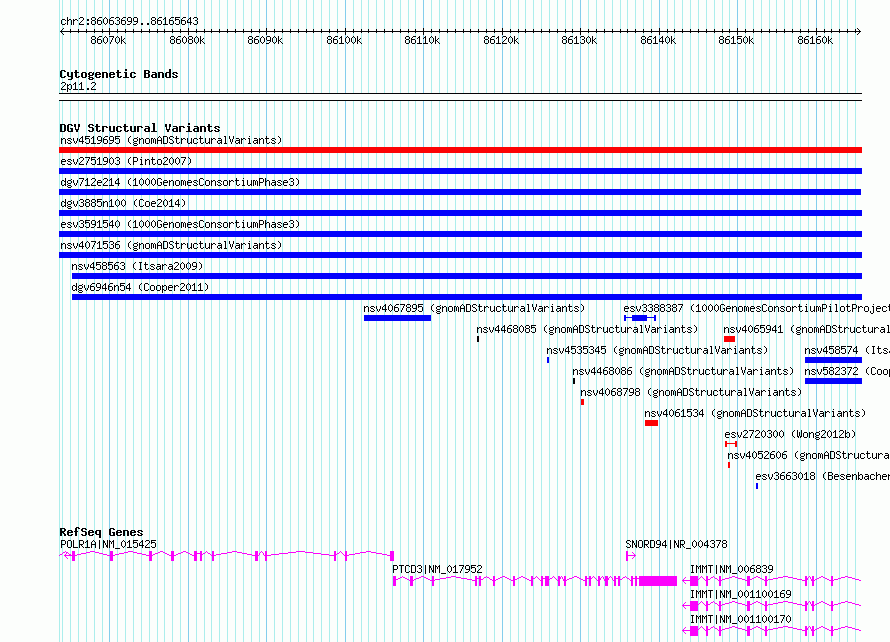Select the IMMT|NM_001100169 transcript label
The image size is (890, 642).
coord(740,594)
